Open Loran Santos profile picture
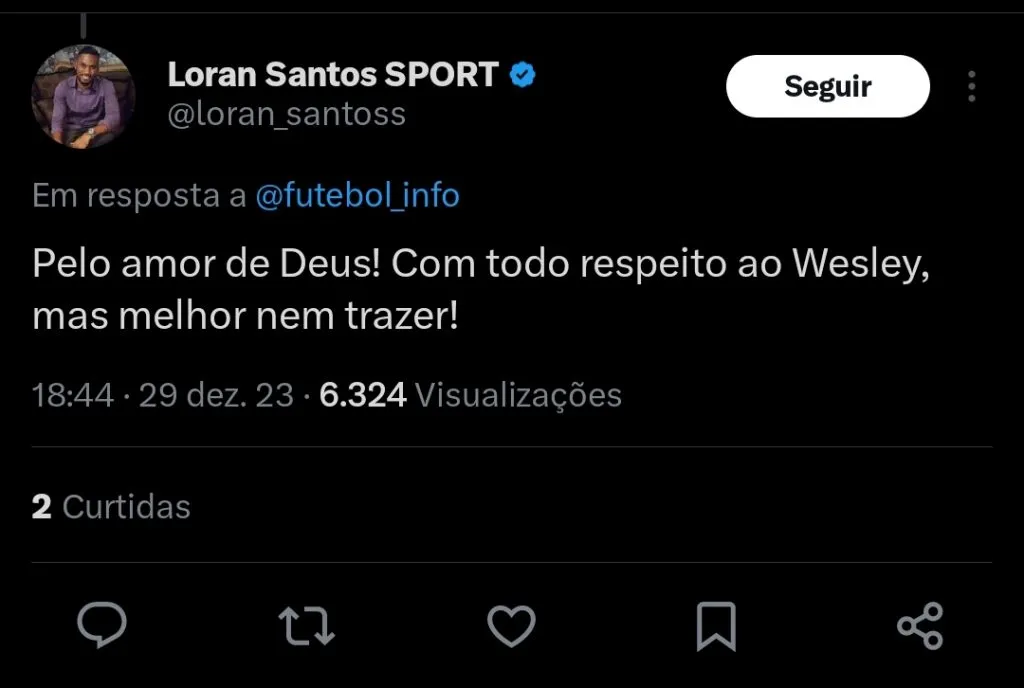This screenshot has width=1024, height=688. (x=84, y=97)
